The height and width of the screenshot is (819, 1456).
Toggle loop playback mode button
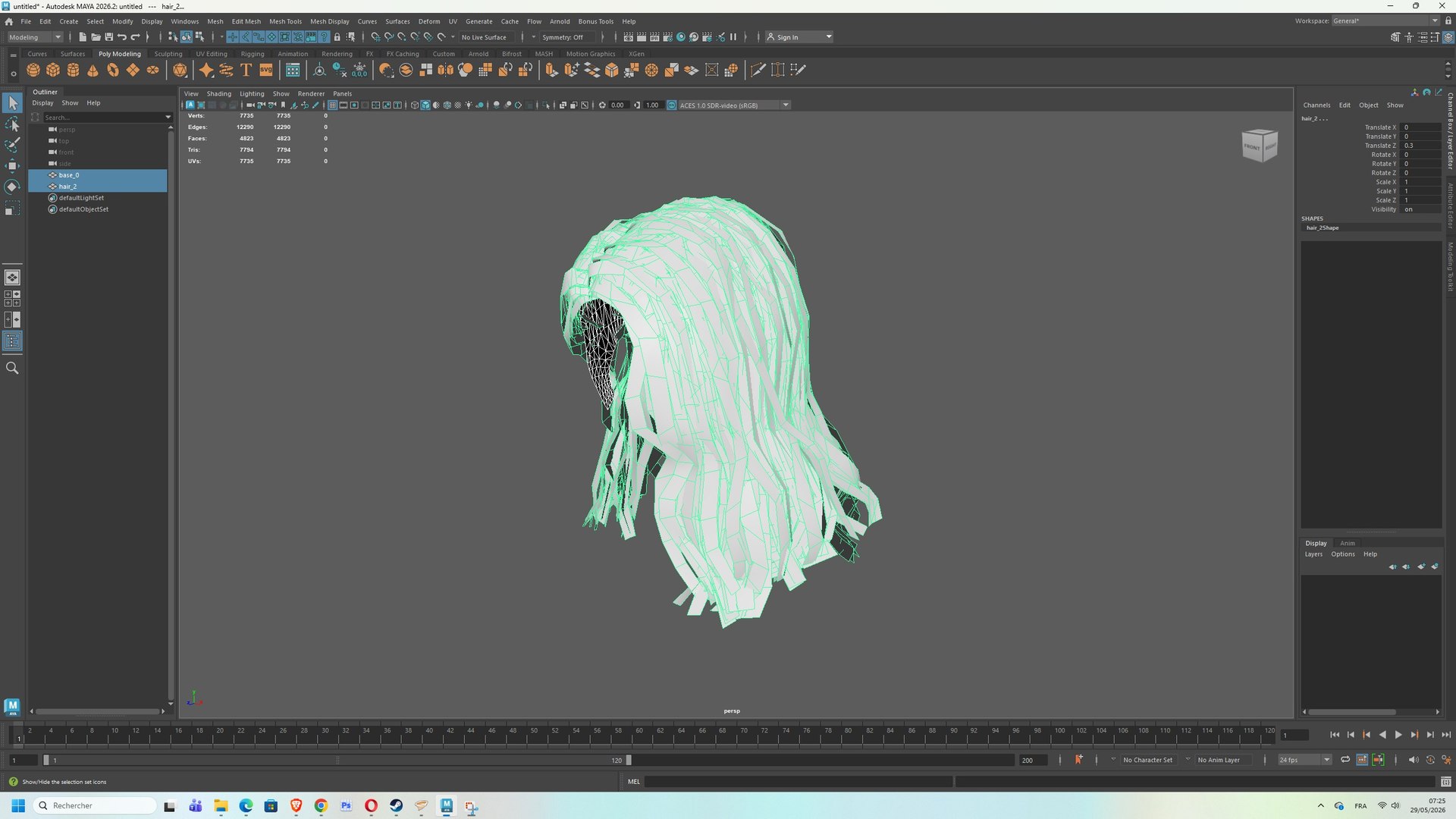point(1345,760)
